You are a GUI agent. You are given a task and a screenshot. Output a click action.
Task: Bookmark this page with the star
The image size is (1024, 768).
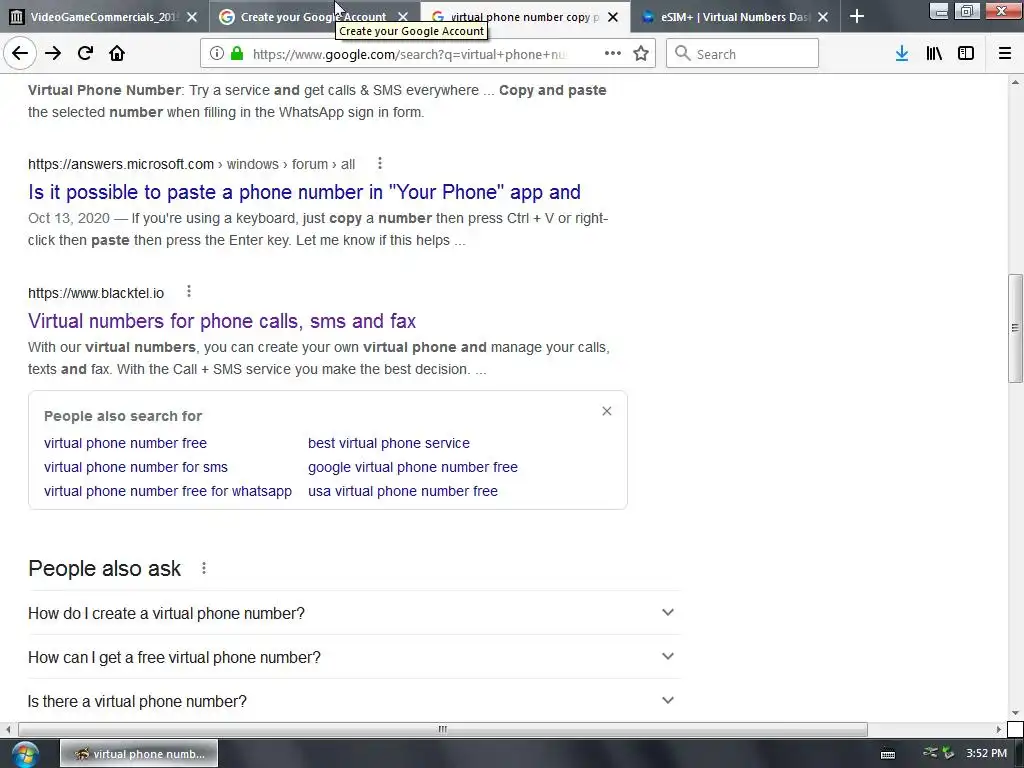pyautogui.click(x=641, y=54)
